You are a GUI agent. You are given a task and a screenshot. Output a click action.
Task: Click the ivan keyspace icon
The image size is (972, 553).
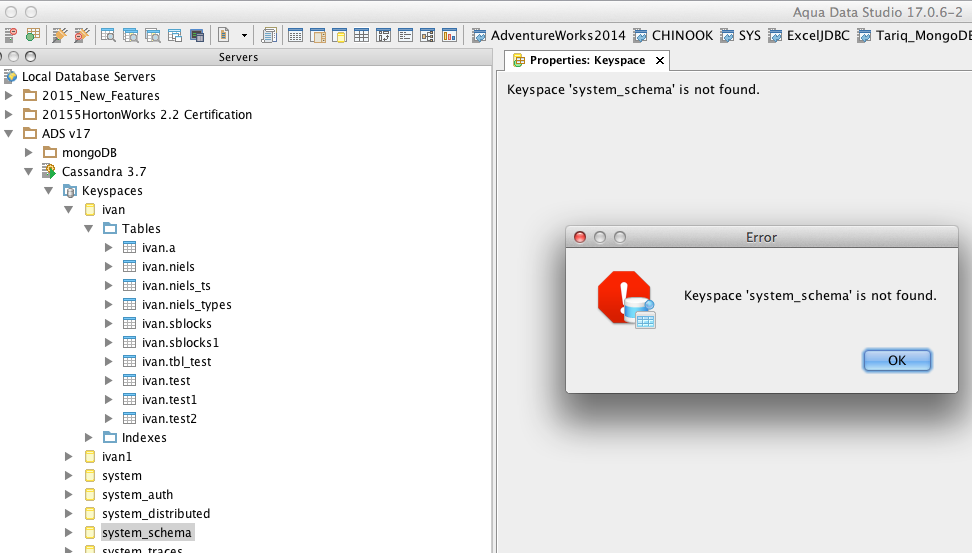click(90, 210)
